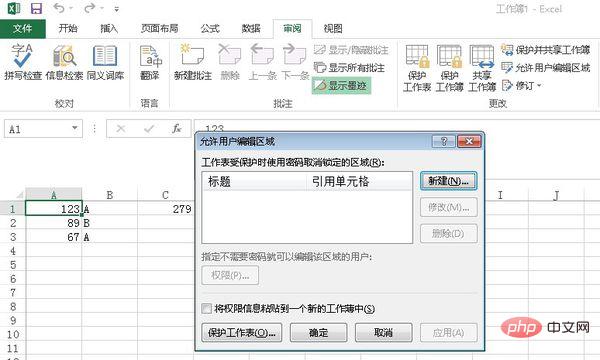Click the 取消 cancel button
The image size is (600, 360).
coord(383,333)
